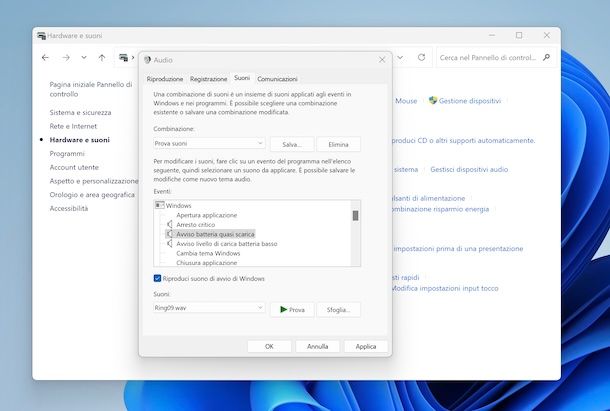Click the Audio dialog speaker icon
This screenshot has height=411, width=610.
[x=147, y=60]
